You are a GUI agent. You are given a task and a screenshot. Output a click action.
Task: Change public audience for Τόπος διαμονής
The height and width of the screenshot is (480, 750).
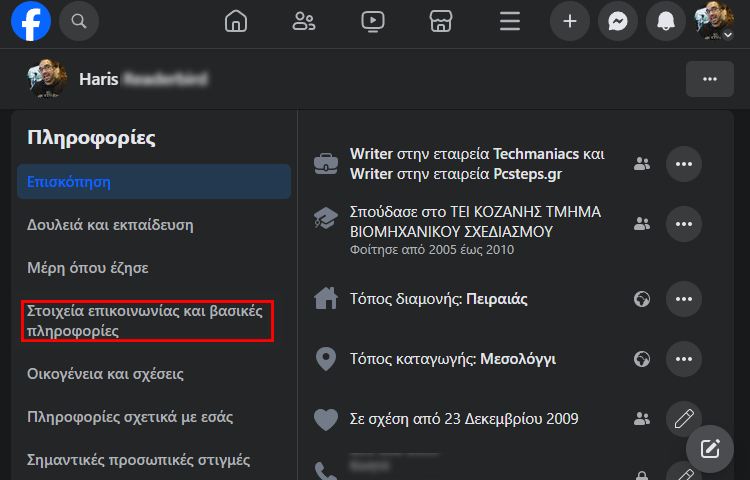click(x=642, y=299)
